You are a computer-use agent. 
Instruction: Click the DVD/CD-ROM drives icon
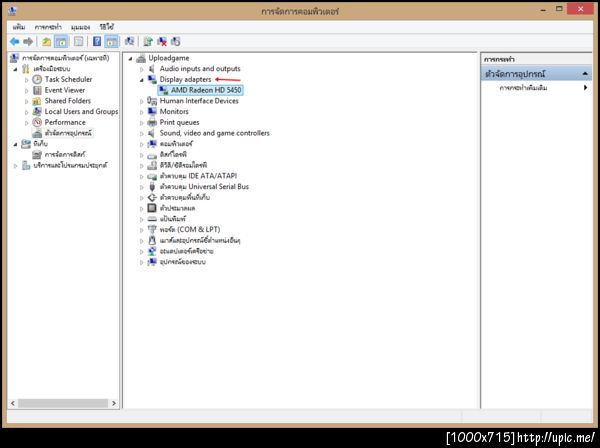(152, 165)
